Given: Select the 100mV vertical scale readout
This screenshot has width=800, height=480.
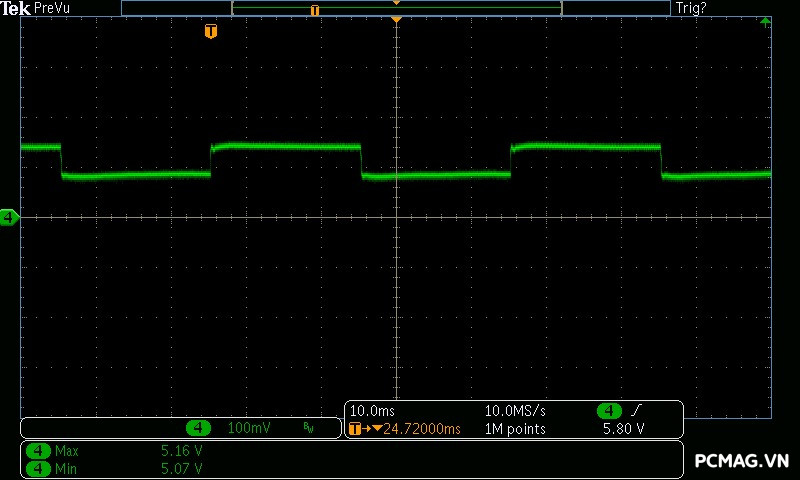Looking at the screenshot, I should pyautogui.click(x=249, y=428).
